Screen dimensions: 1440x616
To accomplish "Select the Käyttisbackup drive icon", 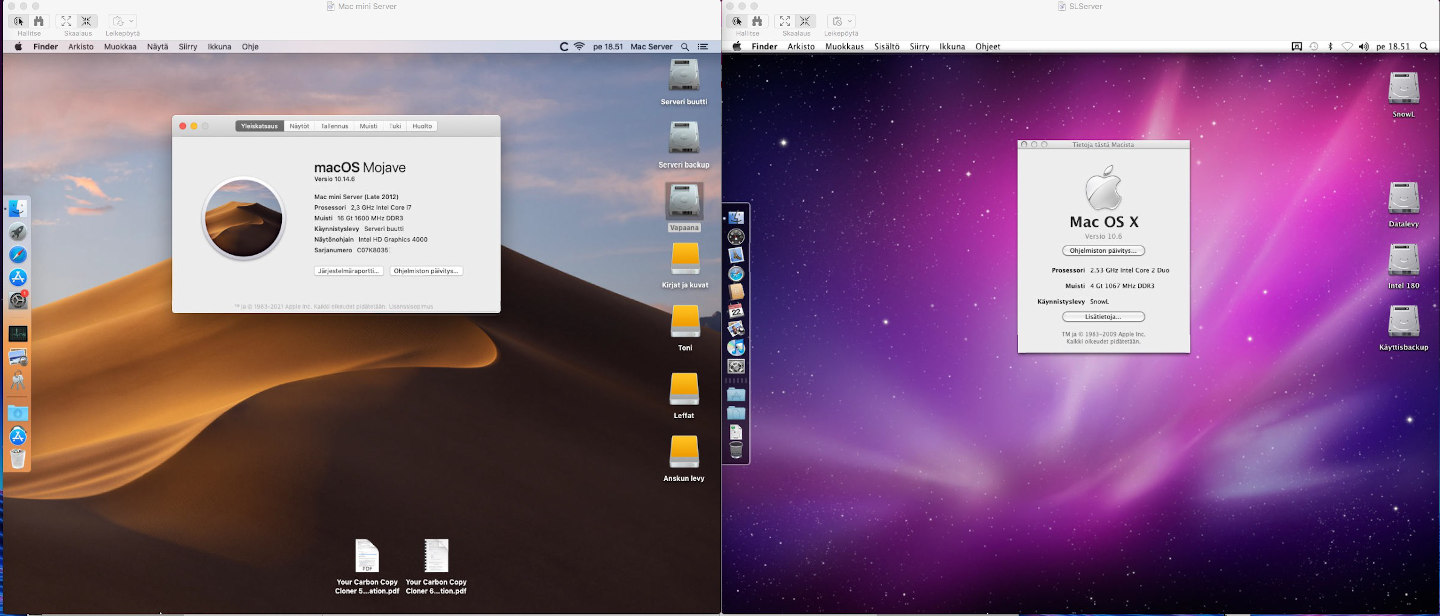I will click(1403, 321).
